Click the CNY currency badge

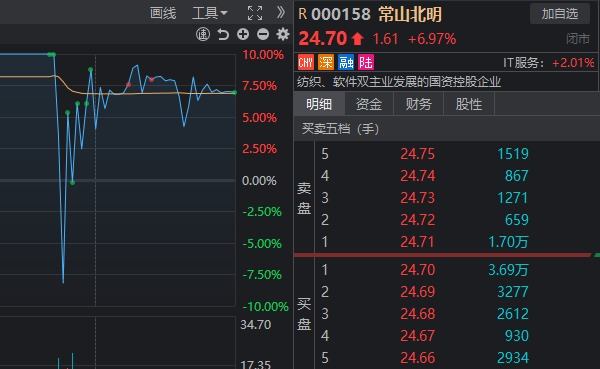(306, 62)
